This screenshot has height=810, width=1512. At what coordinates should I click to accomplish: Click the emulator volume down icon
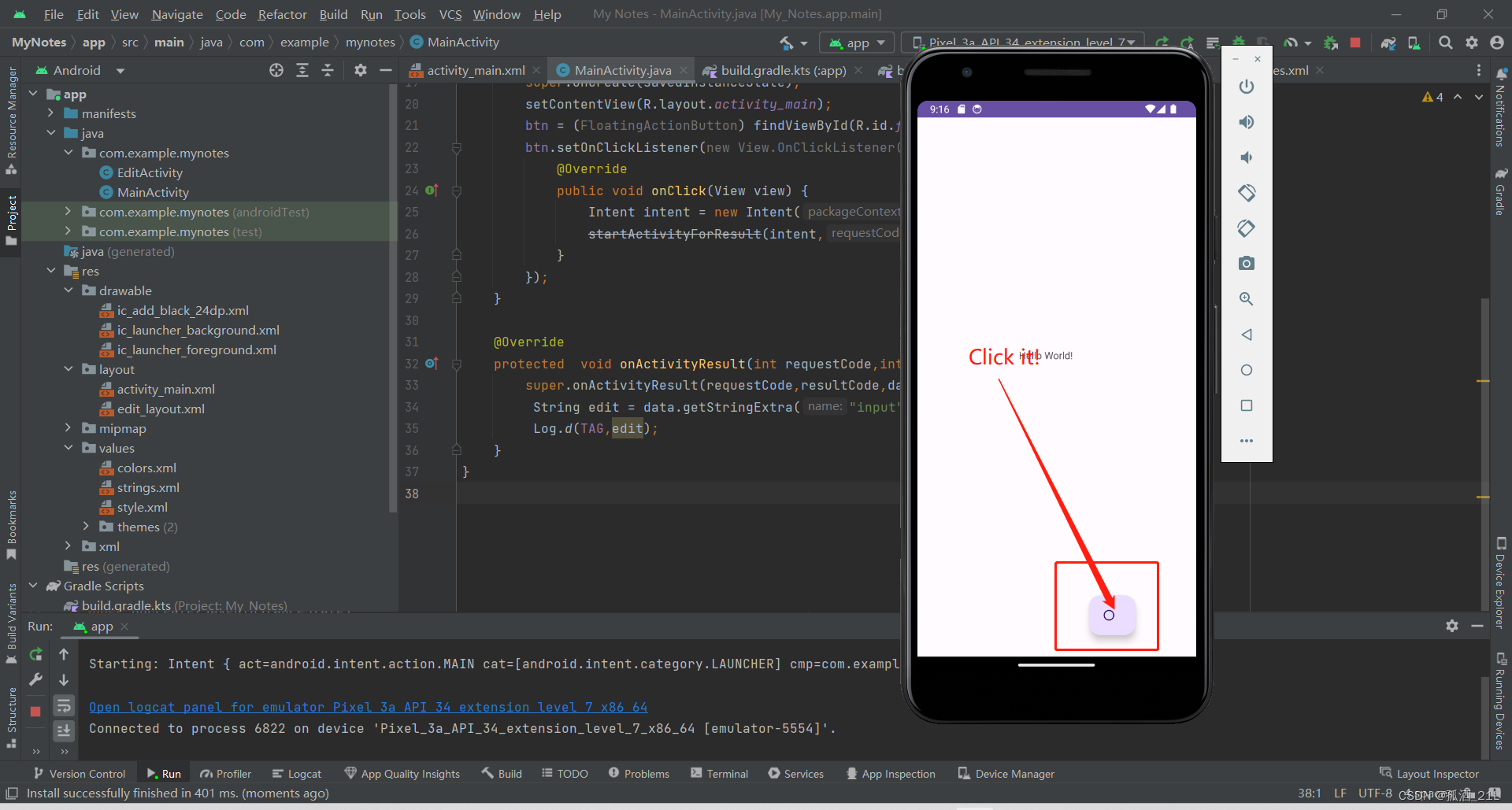pos(1247,157)
